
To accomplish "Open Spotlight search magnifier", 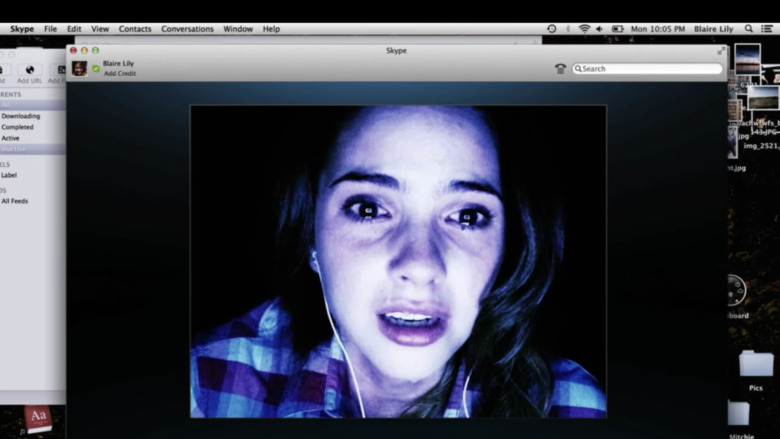I will point(748,29).
